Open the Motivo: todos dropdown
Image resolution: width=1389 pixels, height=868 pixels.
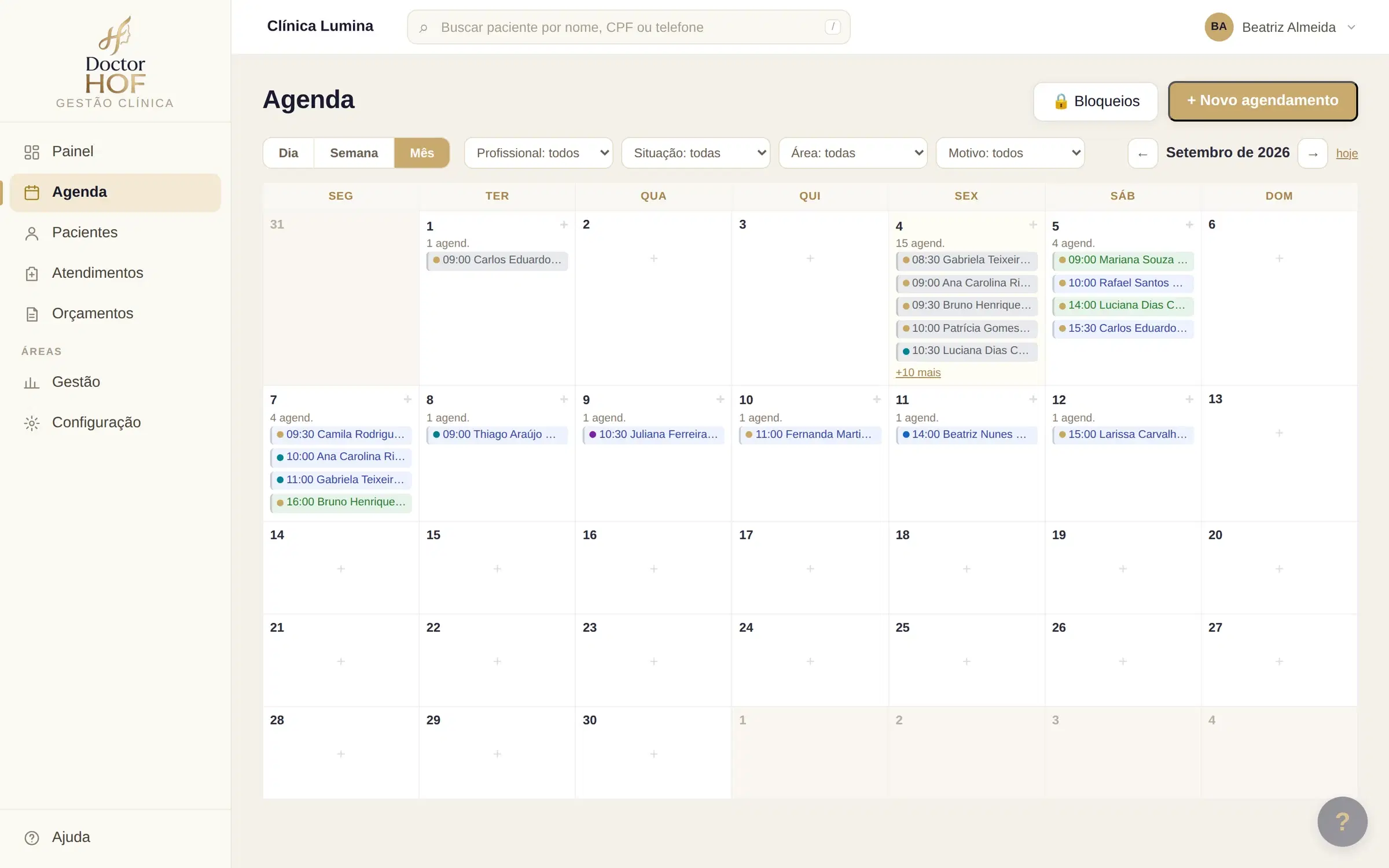(x=1010, y=153)
